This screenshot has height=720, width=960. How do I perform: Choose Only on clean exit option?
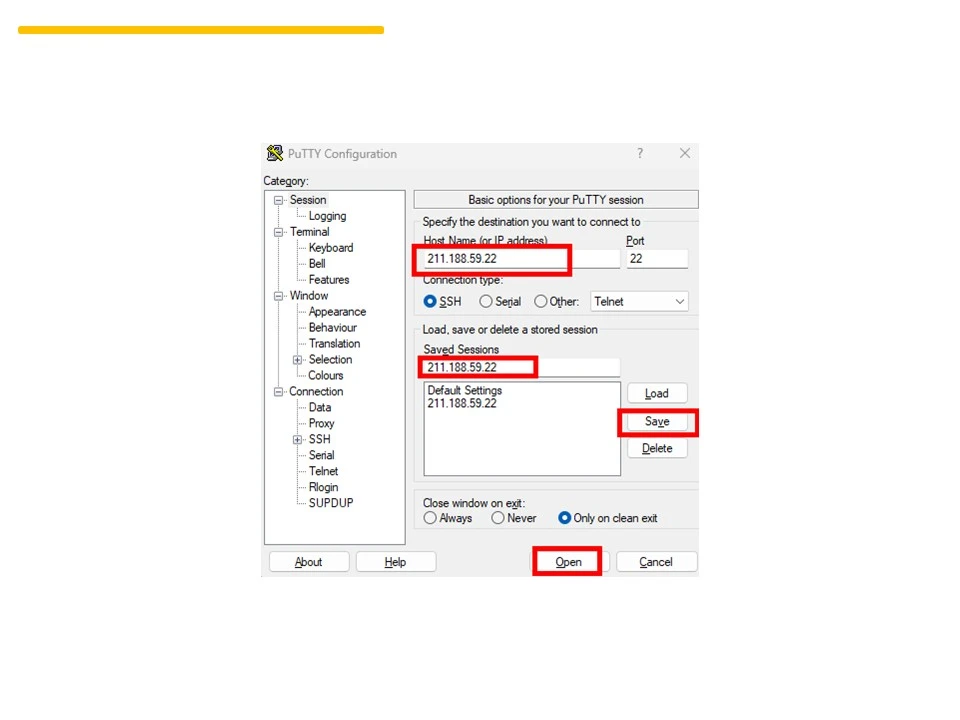(x=564, y=518)
